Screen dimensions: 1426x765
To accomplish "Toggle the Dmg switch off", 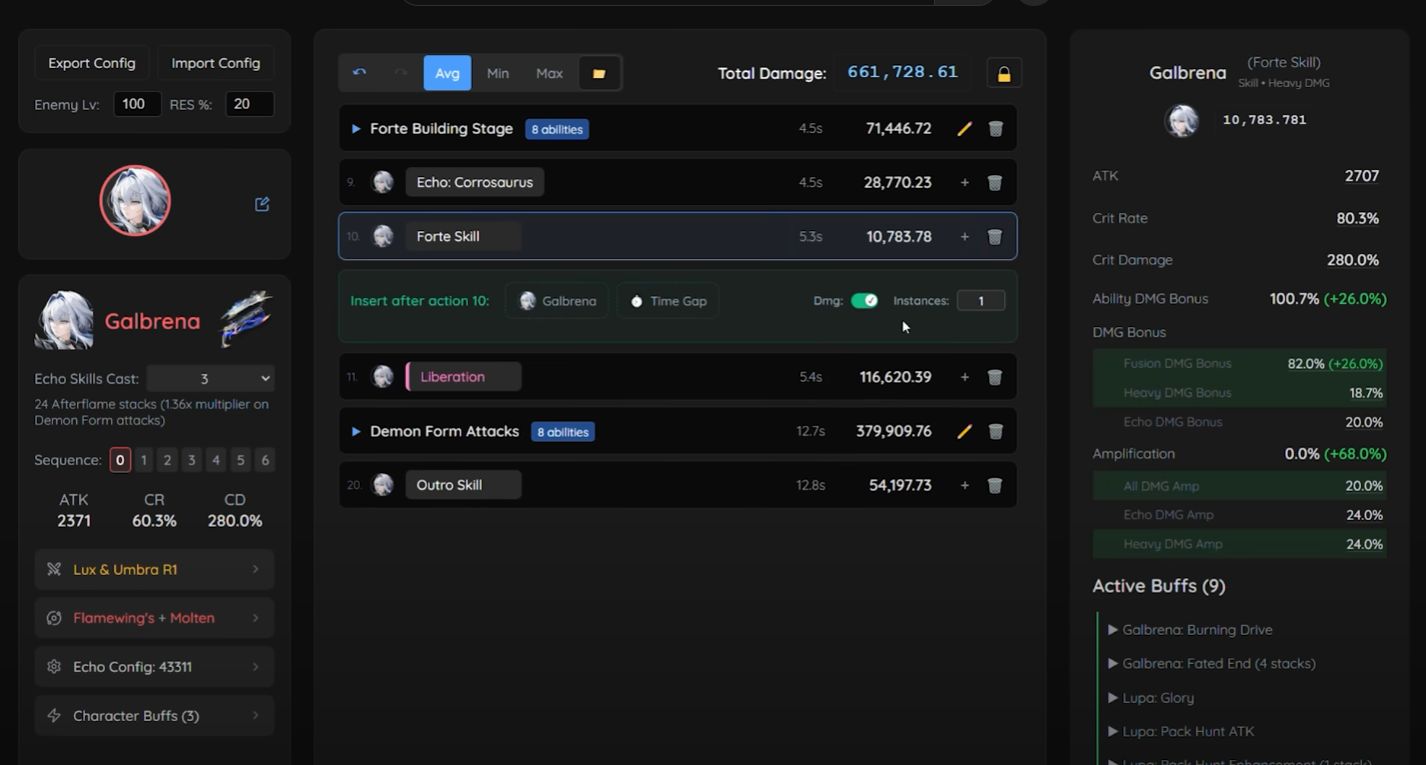I will (x=864, y=301).
